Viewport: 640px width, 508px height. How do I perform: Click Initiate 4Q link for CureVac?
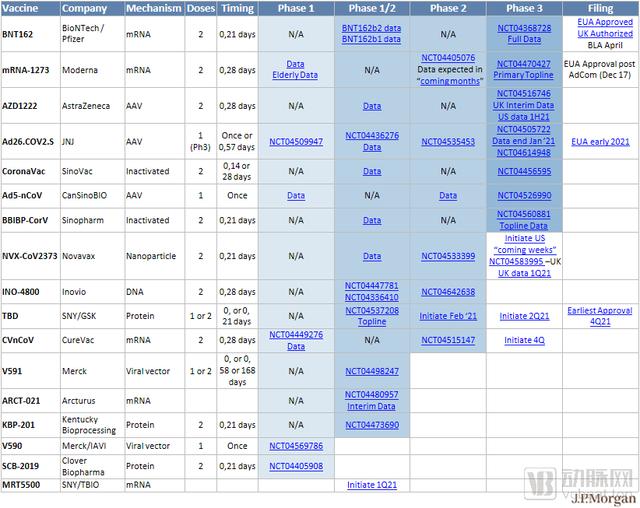524,340
